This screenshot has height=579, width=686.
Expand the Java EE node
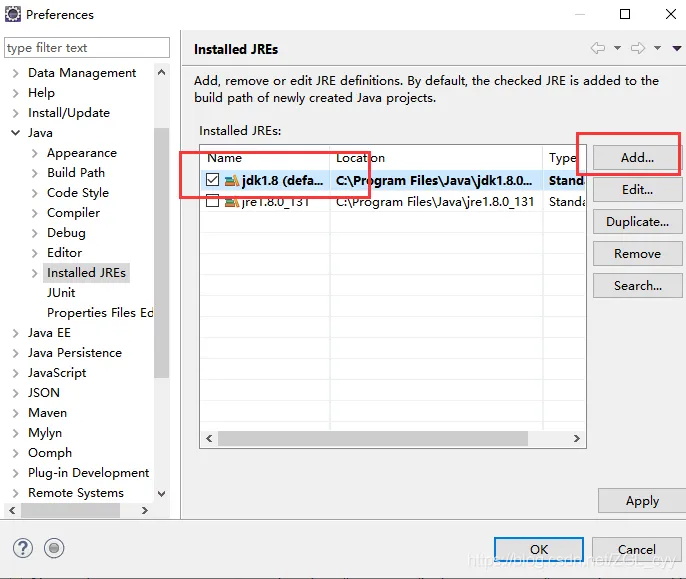click(16, 333)
